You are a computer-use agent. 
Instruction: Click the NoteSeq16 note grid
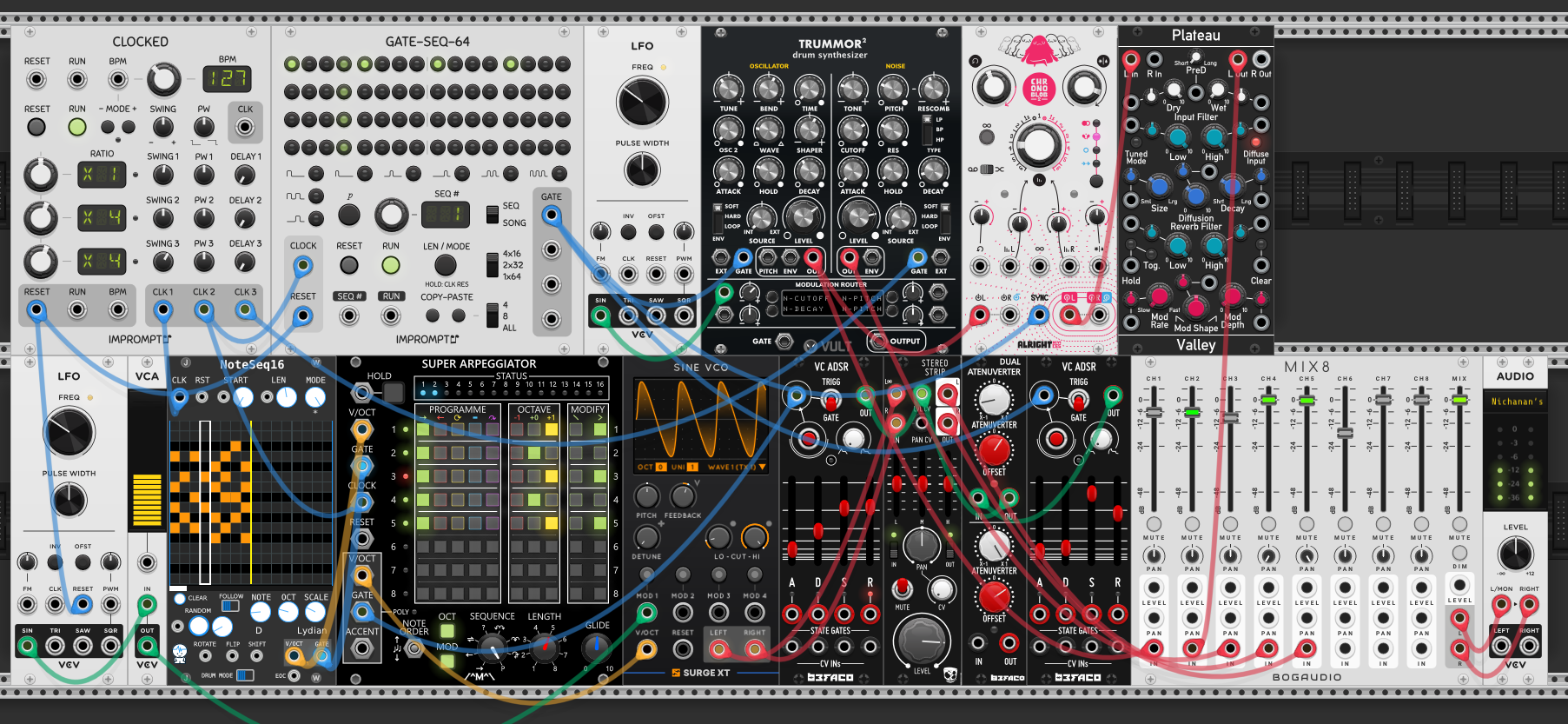coord(250,501)
